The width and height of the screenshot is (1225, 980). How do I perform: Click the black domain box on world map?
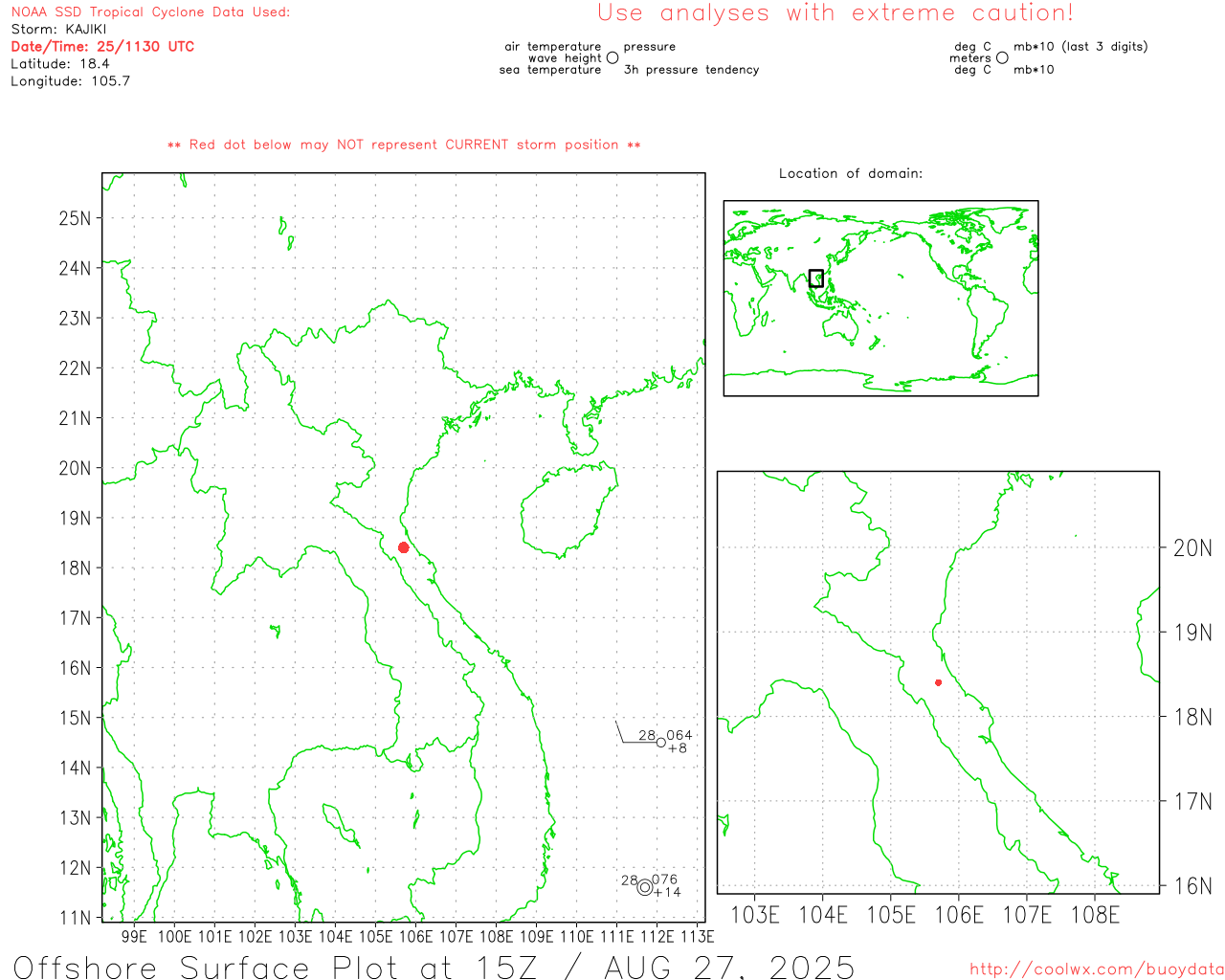pyautogui.click(x=815, y=278)
